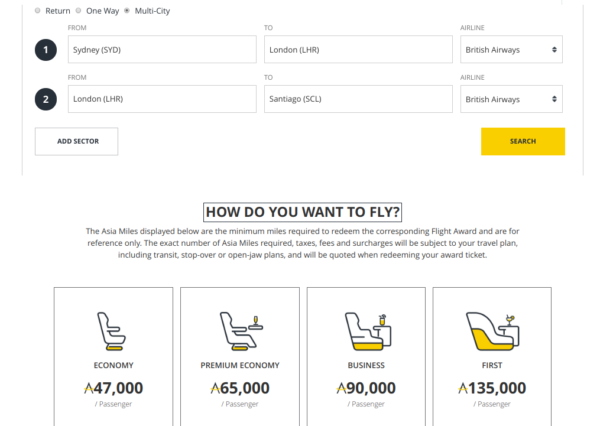600x426 pixels.
Task: Edit the Santiago (SCL) destination field
Action: point(358,99)
